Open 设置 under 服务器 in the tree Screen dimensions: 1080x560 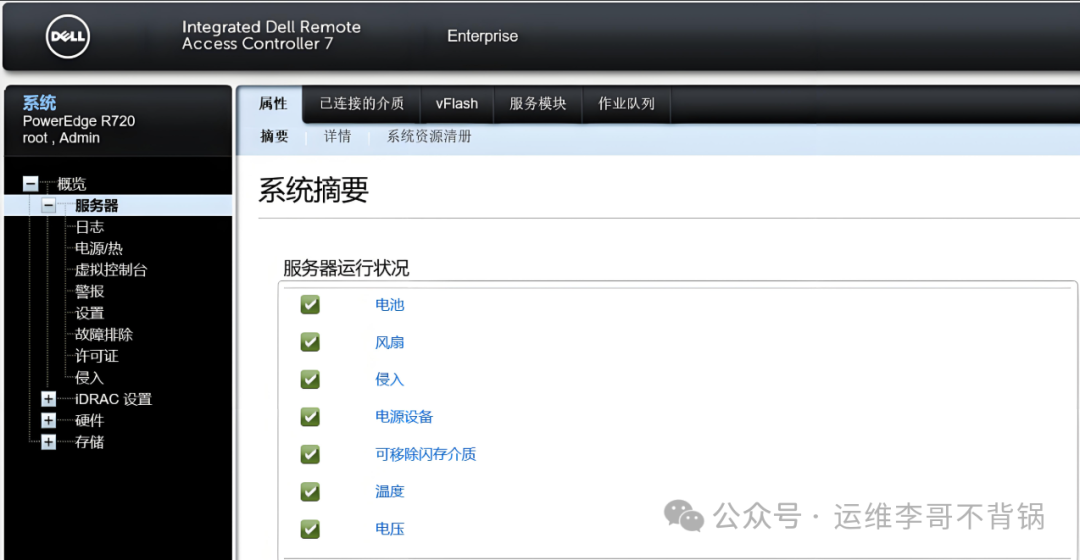tap(90, 313)
